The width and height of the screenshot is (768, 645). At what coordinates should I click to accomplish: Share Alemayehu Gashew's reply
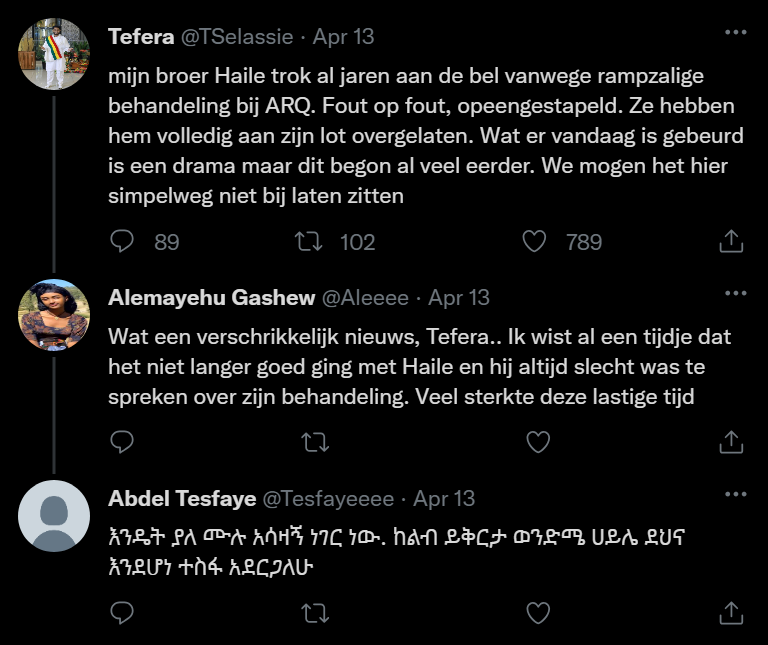(731, 441)
